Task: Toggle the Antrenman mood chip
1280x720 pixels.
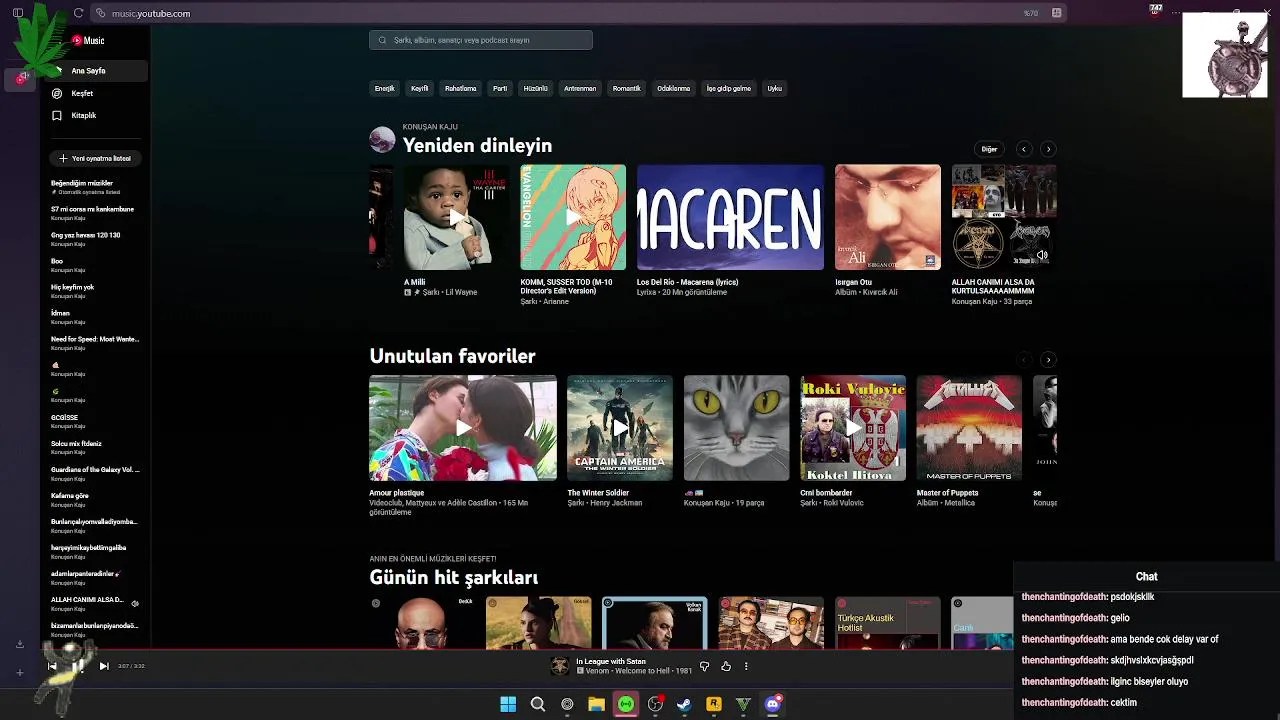Action: tap(580, 88)
